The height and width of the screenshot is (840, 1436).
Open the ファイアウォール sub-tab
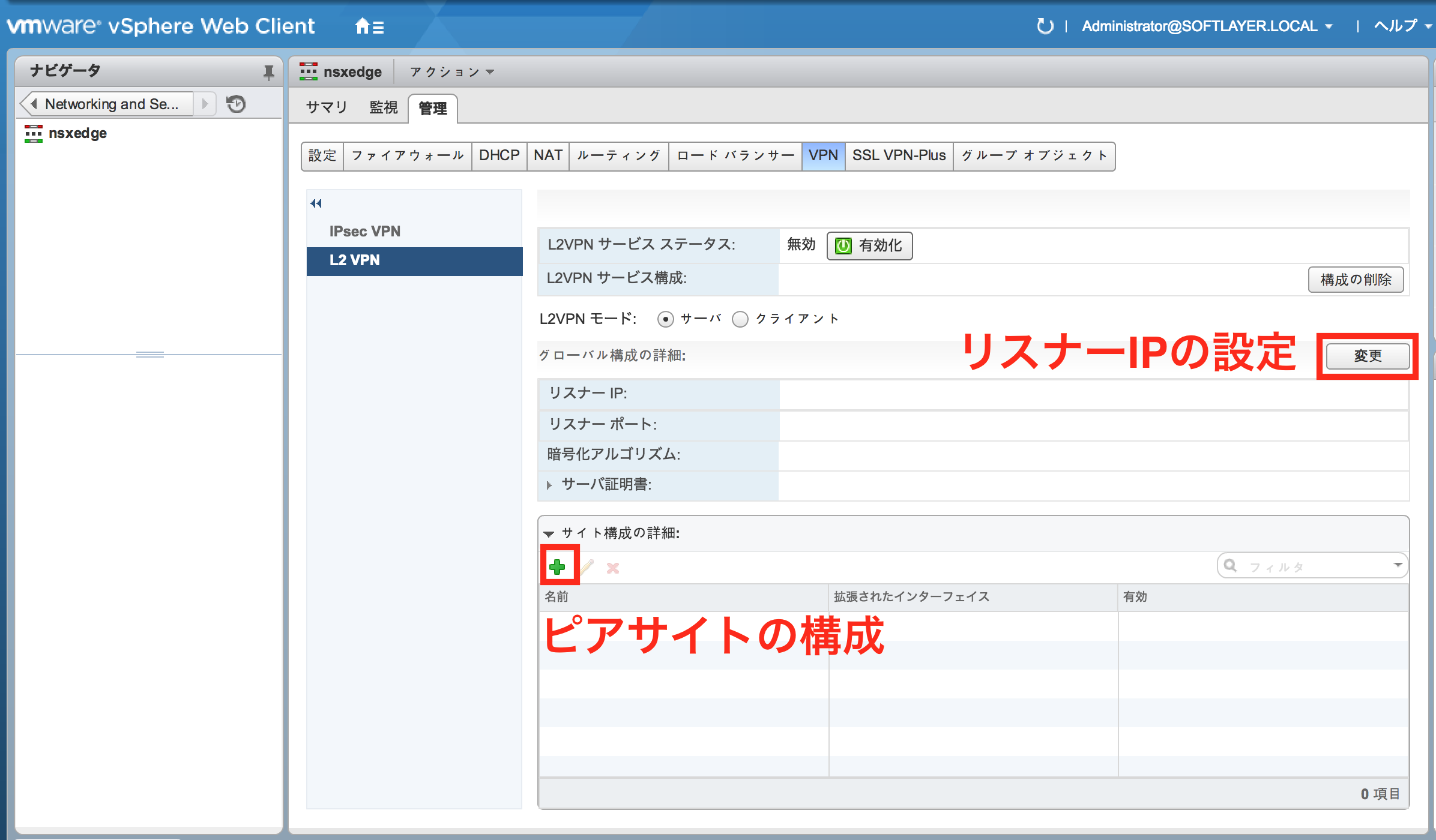[408, 156]
